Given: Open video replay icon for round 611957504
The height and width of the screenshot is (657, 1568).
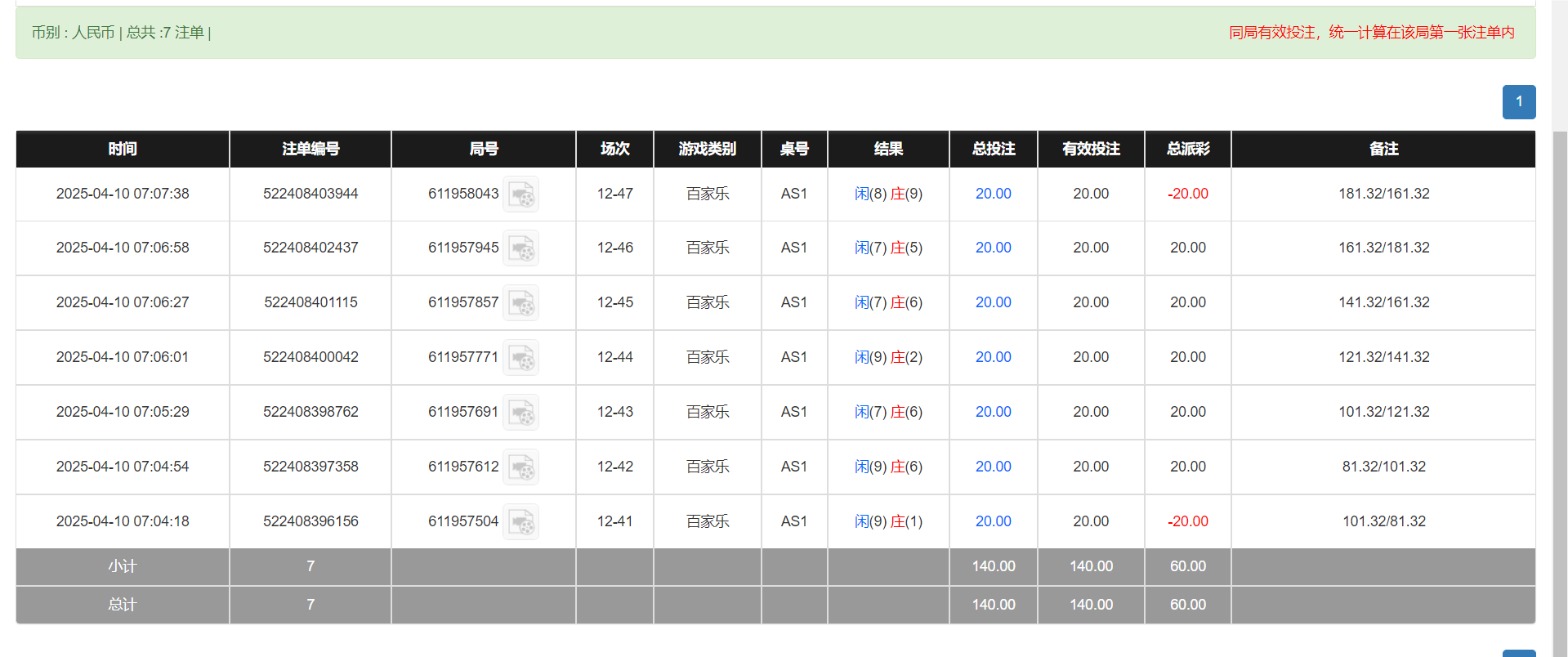Looking at the screenshot, I should point(520,522).
